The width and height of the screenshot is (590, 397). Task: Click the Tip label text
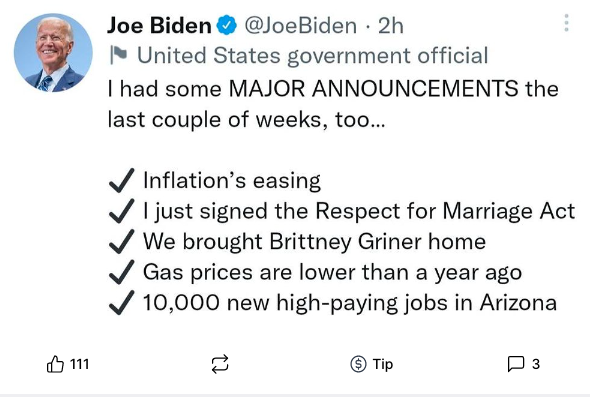coord(383,364)
